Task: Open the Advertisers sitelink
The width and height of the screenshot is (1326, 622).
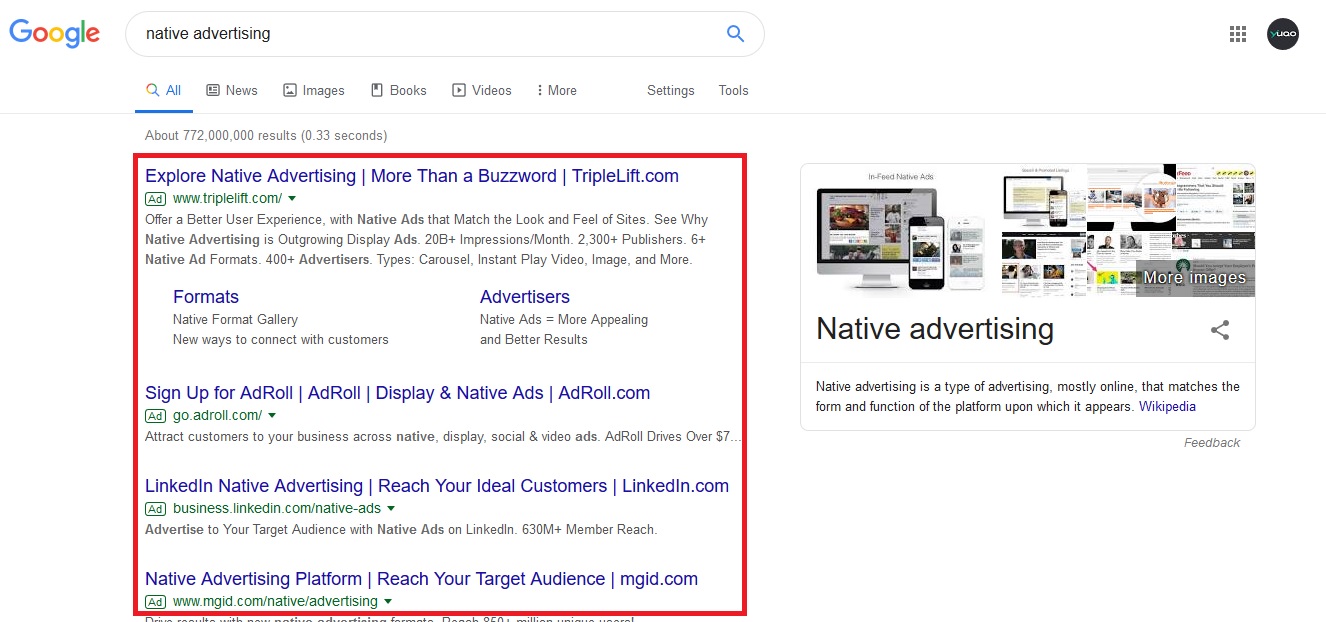Action: click(525, 297)
